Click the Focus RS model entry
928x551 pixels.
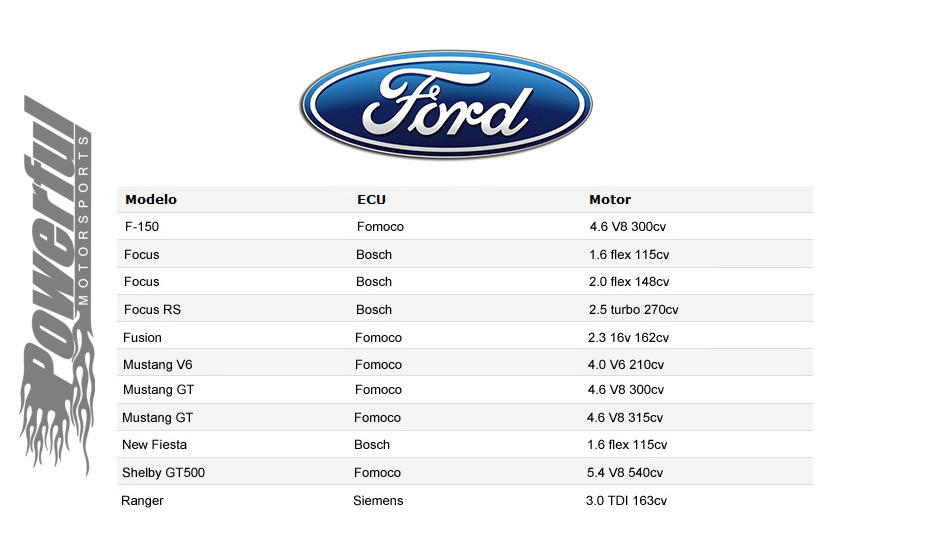click(152, 310)
